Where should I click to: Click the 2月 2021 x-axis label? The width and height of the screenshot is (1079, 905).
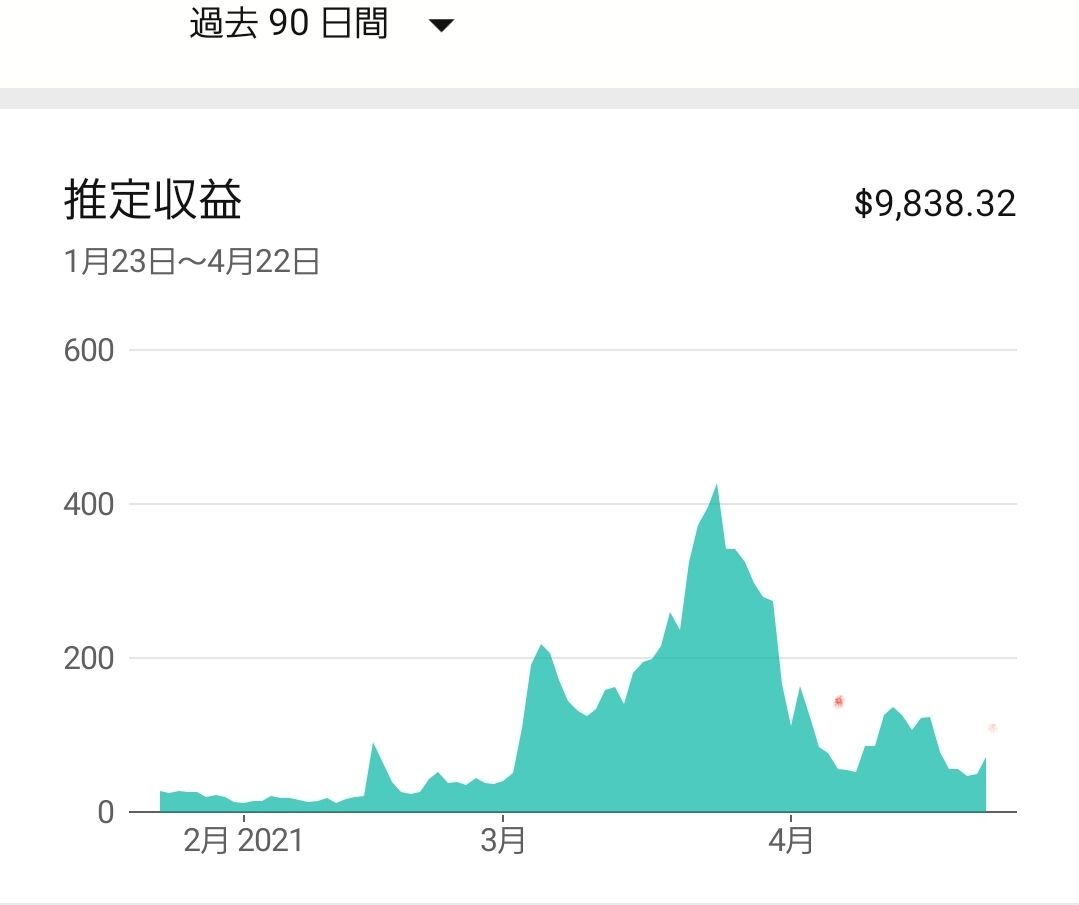(243, 841)
